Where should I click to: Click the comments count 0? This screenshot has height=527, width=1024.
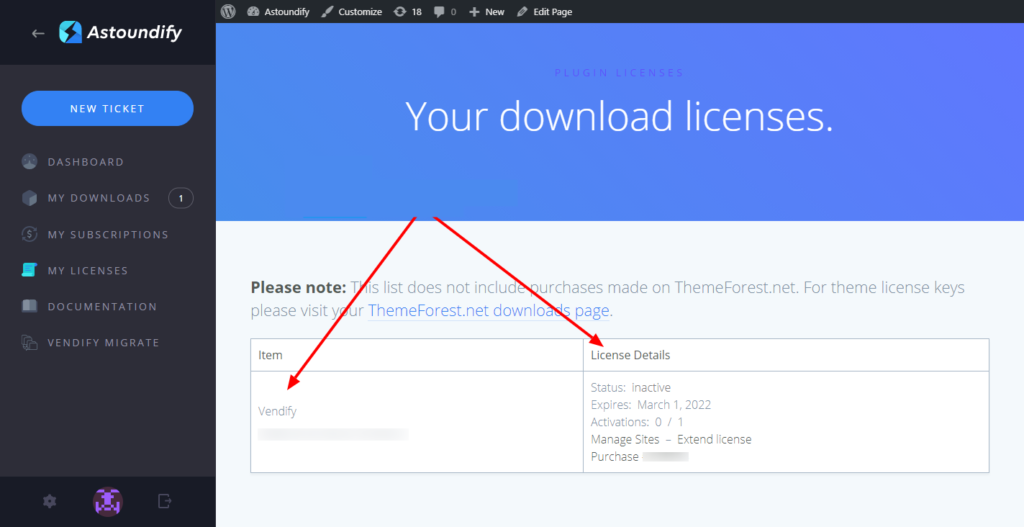[454, 12]
